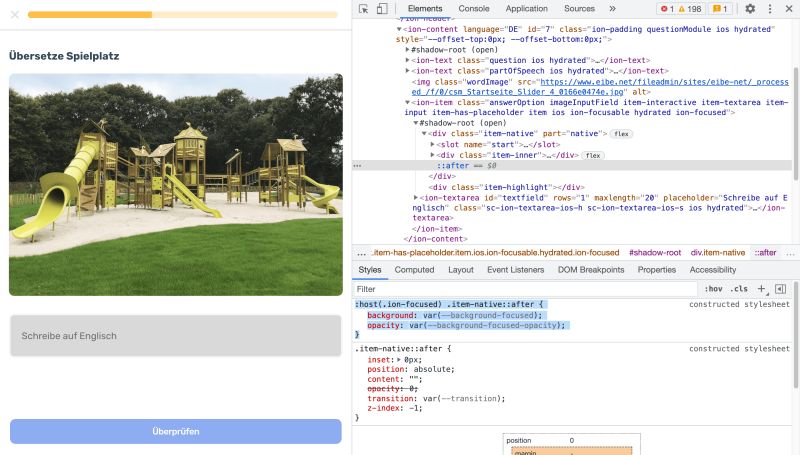This screenshot has width=800, height=455.
Task: Expand the ion-textarea textfield node
Action: (415, 197)
